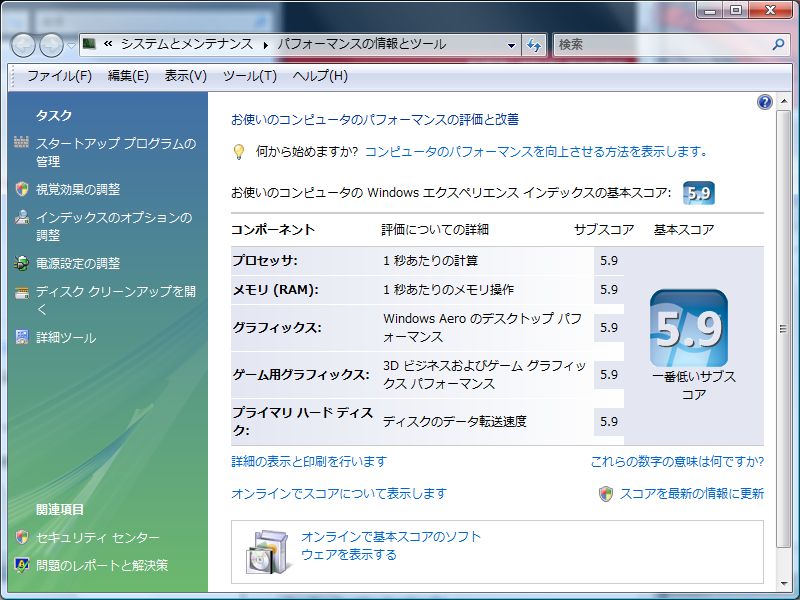Open オンラインでスコアについて表示します link
This screenshot has width=800, height=600.
click(339, 493)
